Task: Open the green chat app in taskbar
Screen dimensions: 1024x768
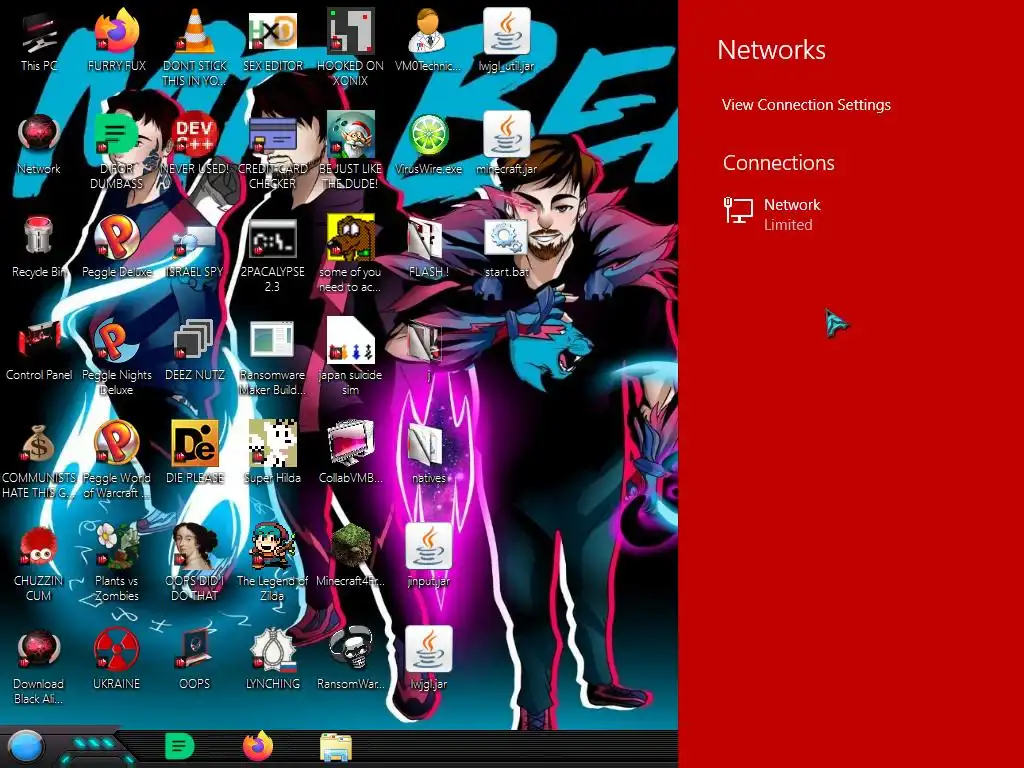Action: [x=180, y=746]
